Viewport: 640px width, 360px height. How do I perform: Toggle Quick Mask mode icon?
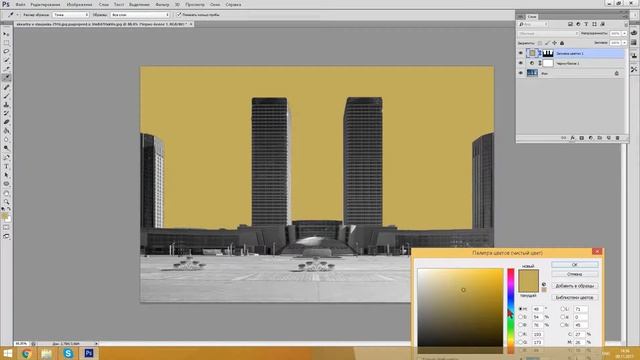[6, 227]
